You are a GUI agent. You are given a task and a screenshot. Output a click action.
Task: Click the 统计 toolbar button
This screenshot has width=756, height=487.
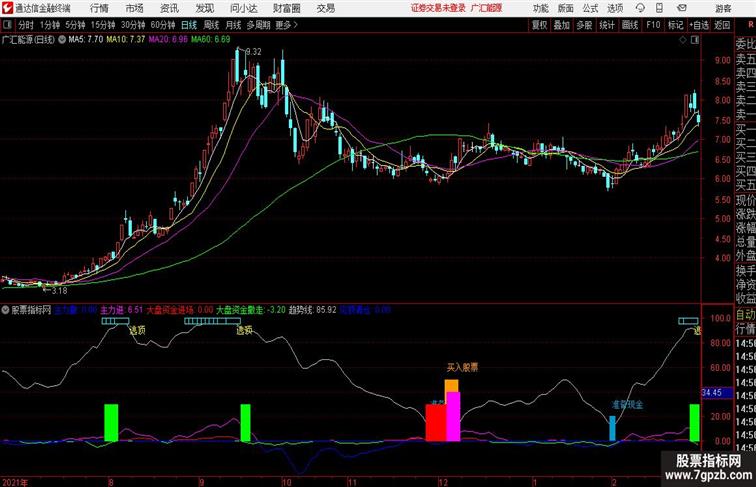(x=607, y=25)
